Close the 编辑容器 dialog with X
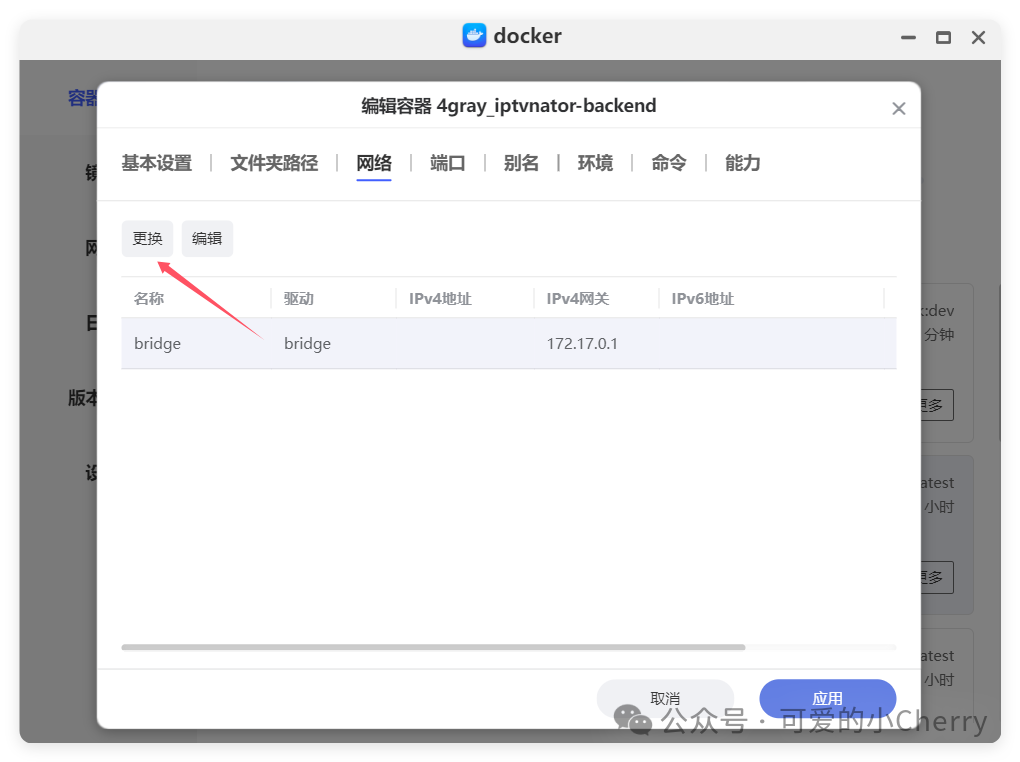Viewport: 1020px width, 762px height. click(898, 109)
